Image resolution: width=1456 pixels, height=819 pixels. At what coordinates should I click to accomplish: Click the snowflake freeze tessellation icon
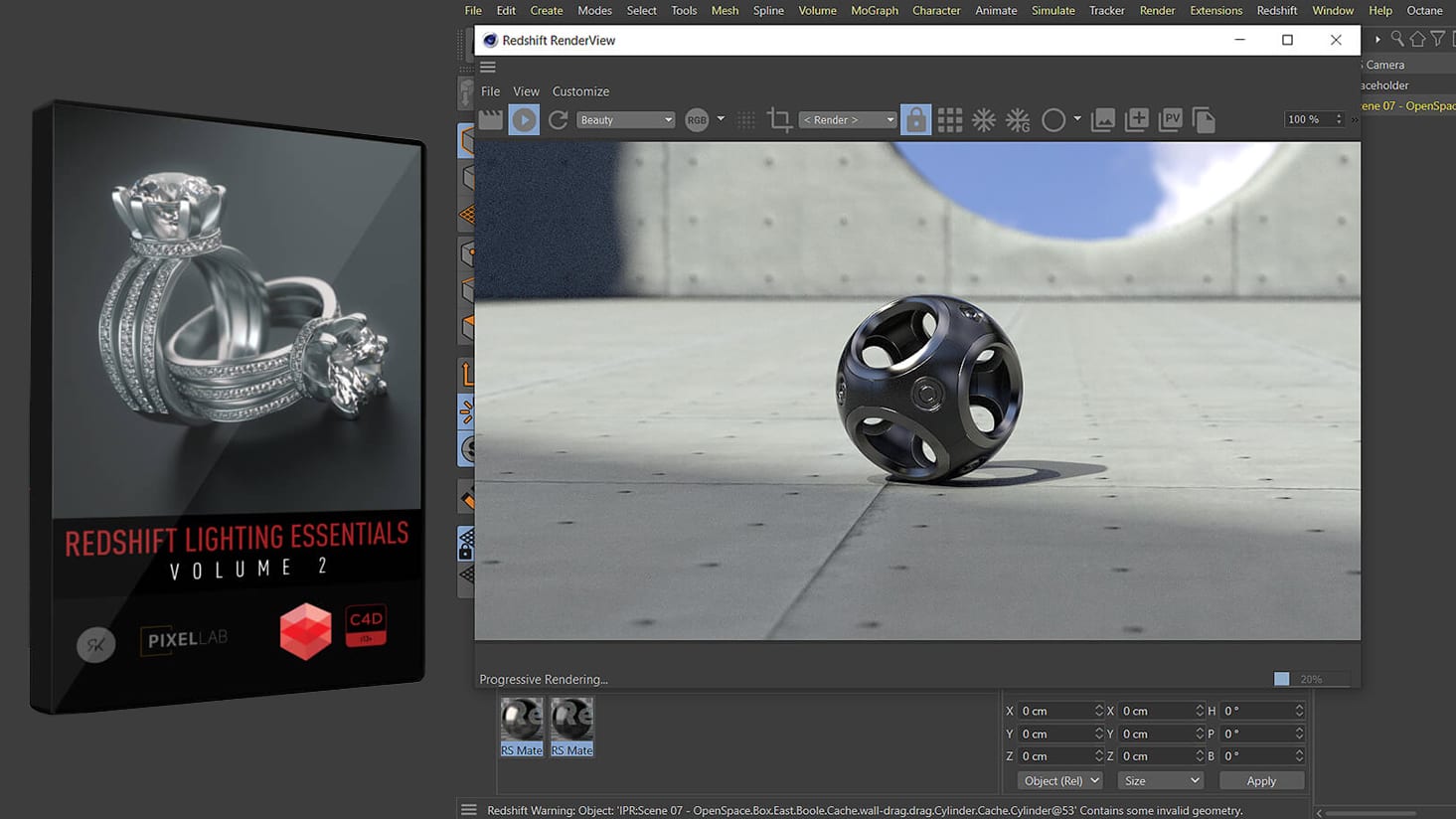pos(984,120)
